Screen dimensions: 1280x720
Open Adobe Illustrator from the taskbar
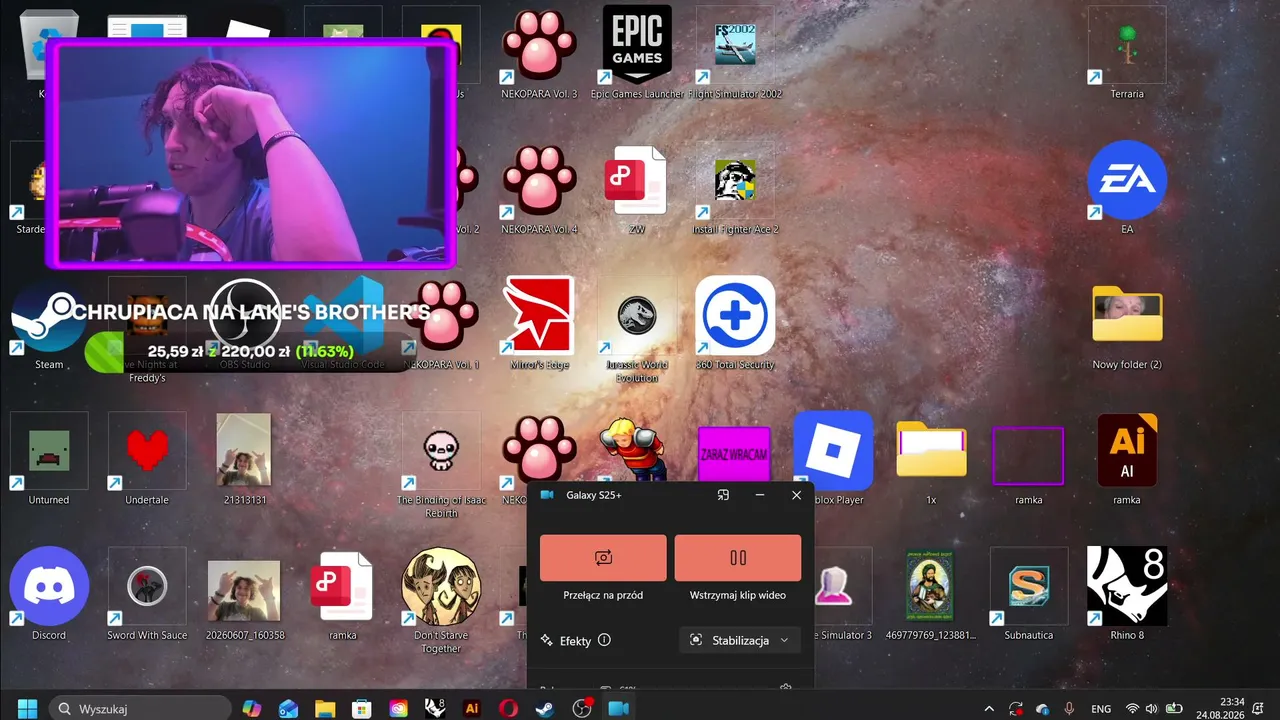(x=472, y=708)
